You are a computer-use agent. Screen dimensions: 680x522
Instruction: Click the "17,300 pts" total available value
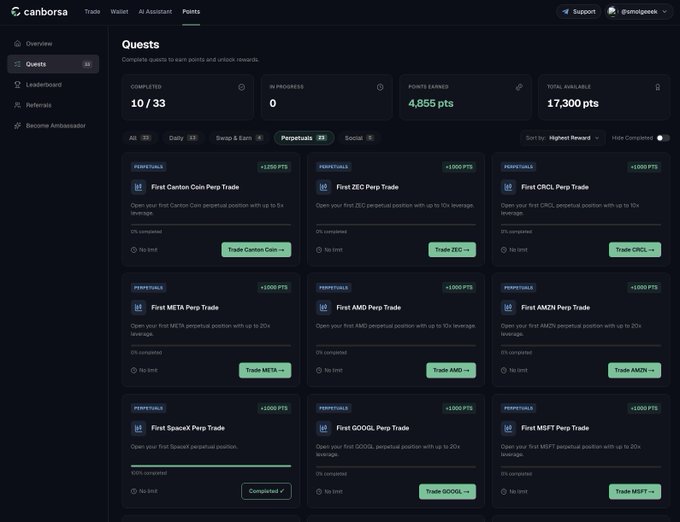[573, 103]
